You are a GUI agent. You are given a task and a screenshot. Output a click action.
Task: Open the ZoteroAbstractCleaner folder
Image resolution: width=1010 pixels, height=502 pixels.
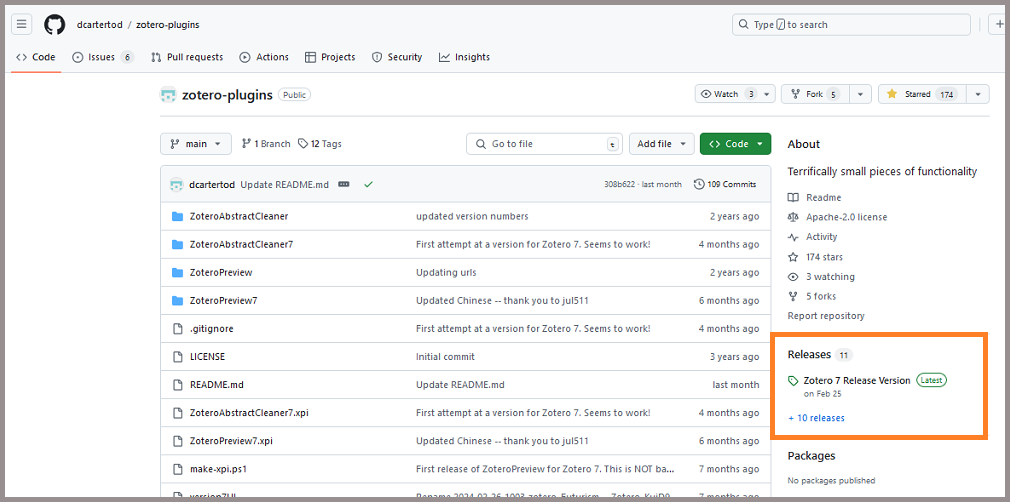[x=239, y=217]
